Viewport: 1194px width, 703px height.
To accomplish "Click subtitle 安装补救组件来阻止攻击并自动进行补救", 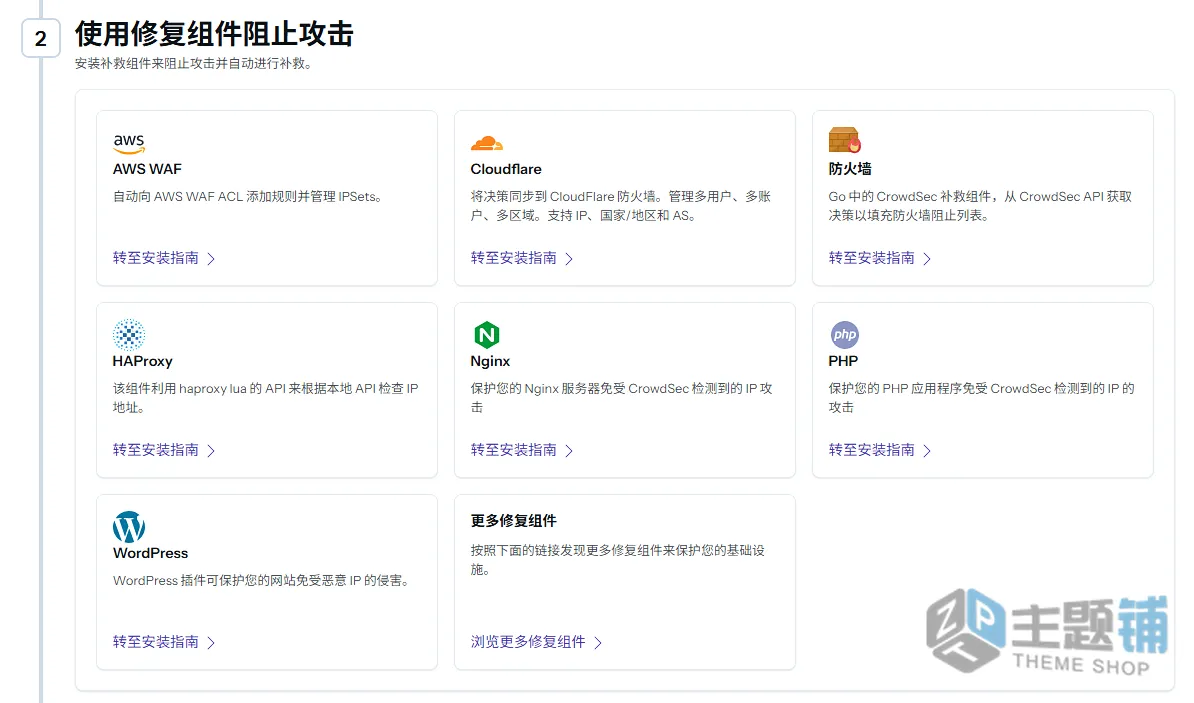I will click(193, 64).
